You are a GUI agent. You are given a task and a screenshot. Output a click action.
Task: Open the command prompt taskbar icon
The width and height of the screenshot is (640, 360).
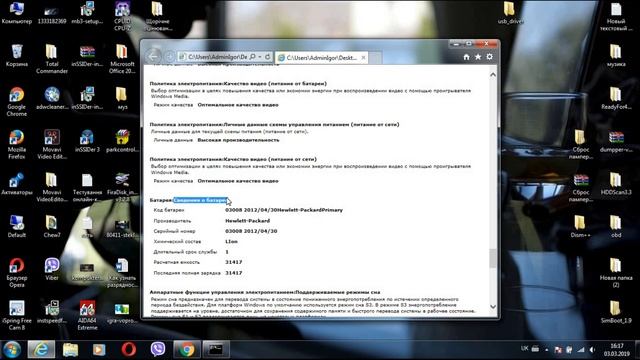216,350
